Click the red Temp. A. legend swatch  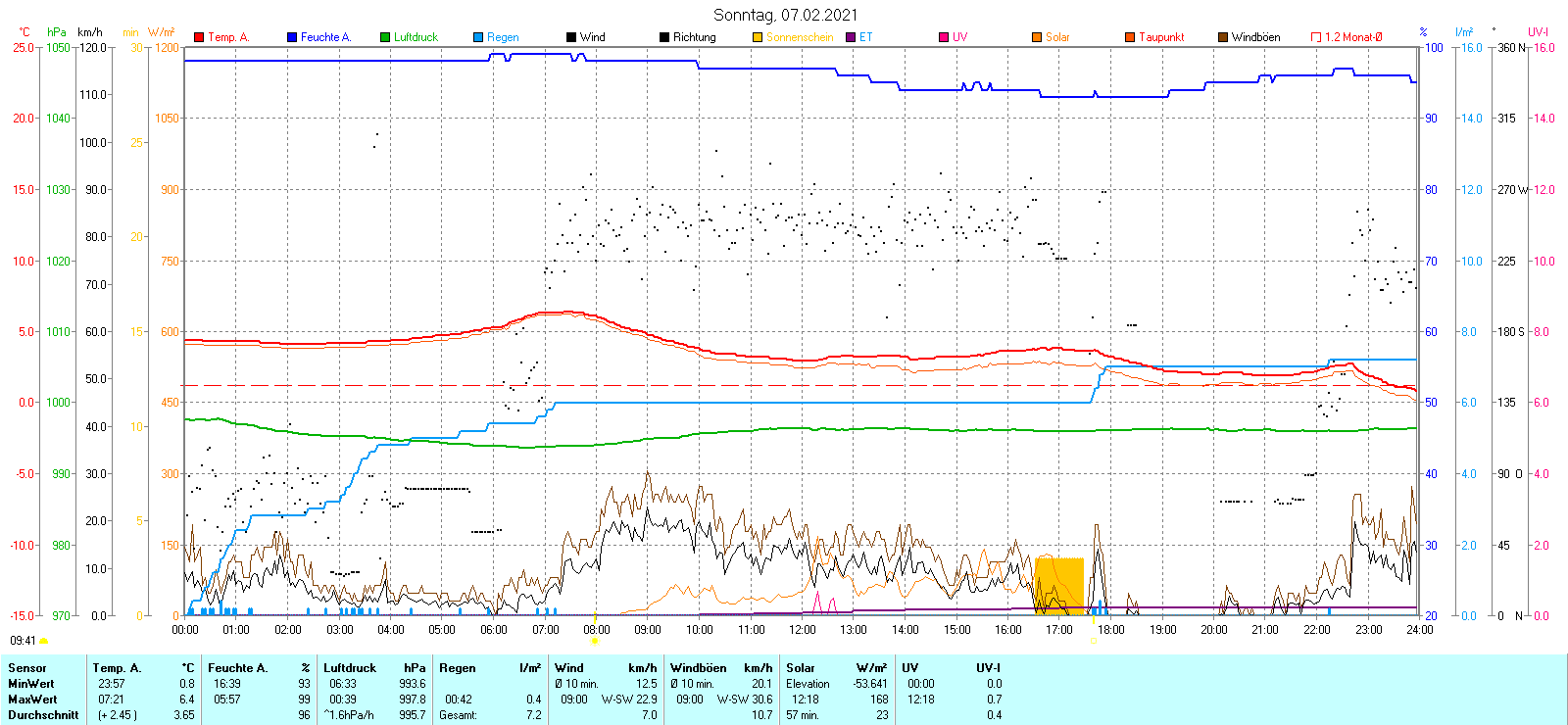coord(199,37)
